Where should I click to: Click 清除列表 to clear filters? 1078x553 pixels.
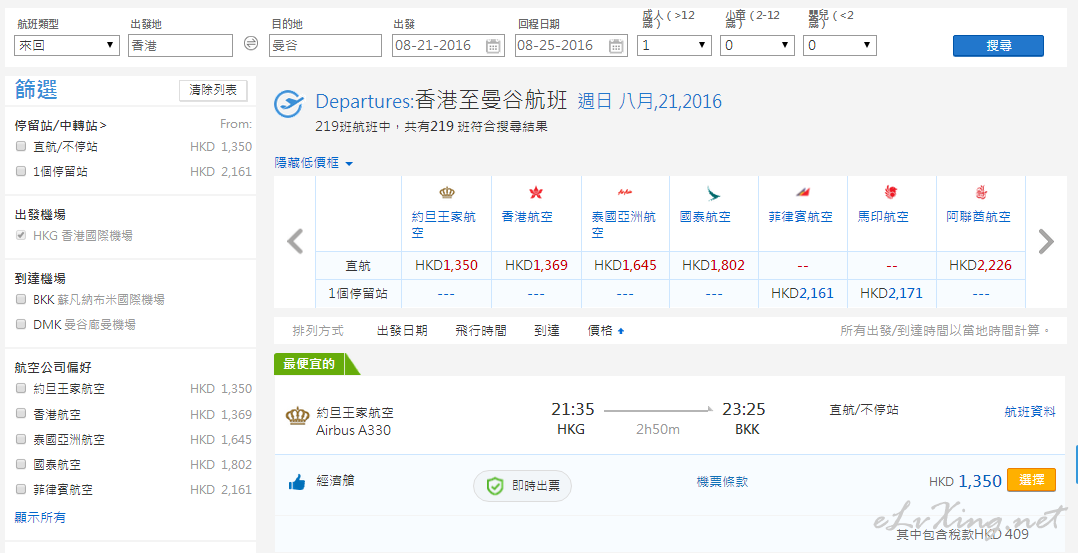(213, 90)
